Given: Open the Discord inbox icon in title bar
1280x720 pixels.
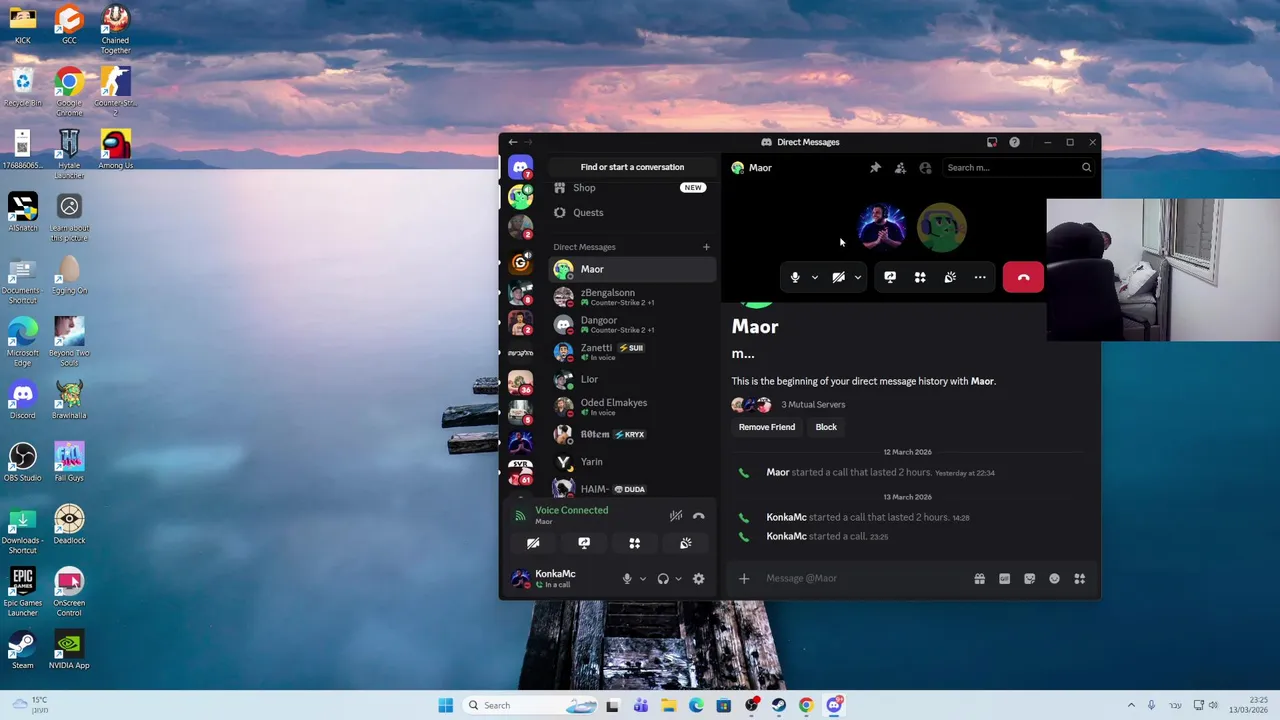Looking at the screenshot, I should click(991, 142).
